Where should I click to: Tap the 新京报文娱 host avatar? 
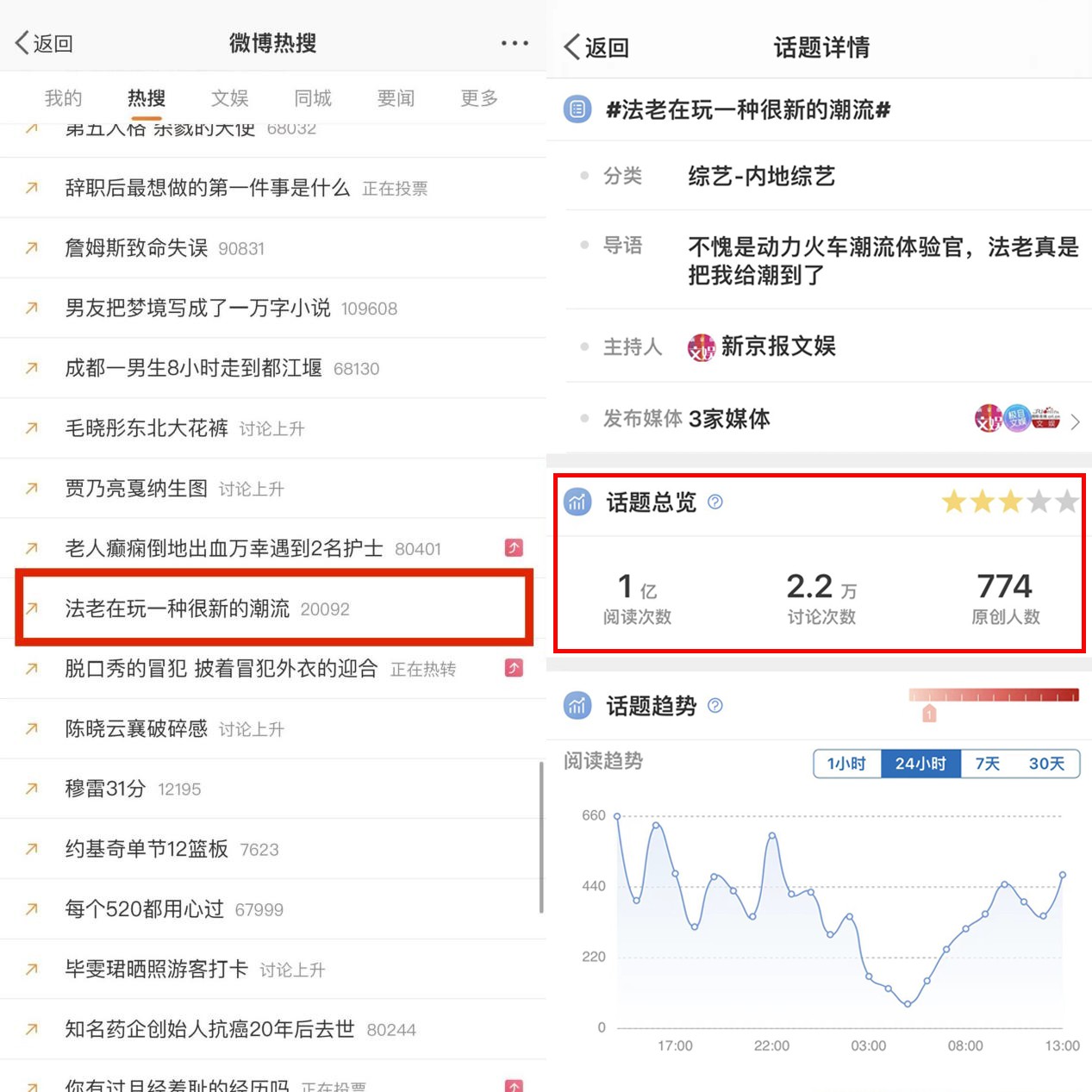(701, 347)
